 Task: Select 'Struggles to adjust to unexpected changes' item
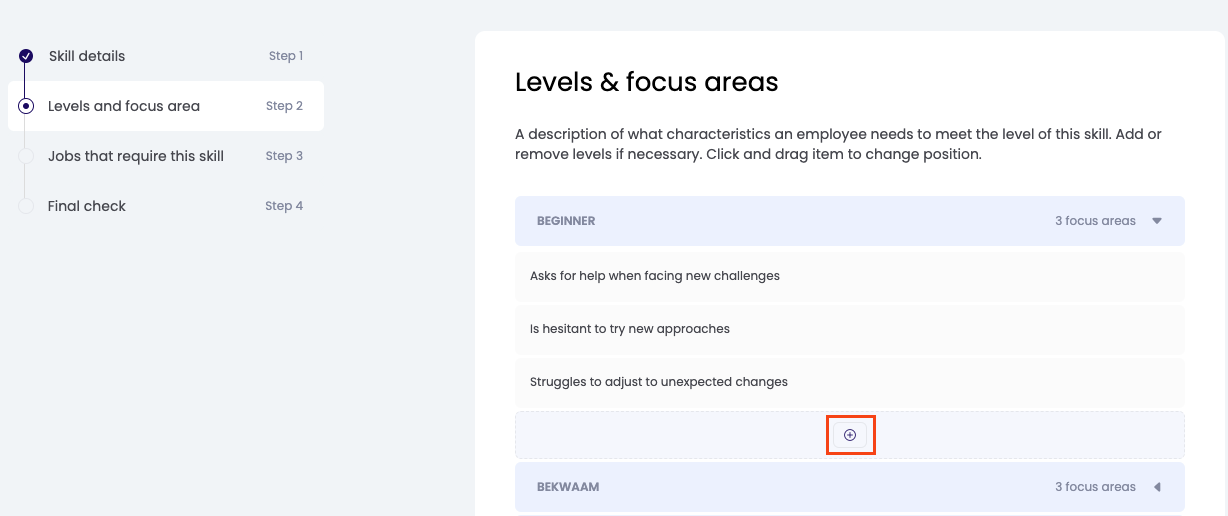(659, 382)
